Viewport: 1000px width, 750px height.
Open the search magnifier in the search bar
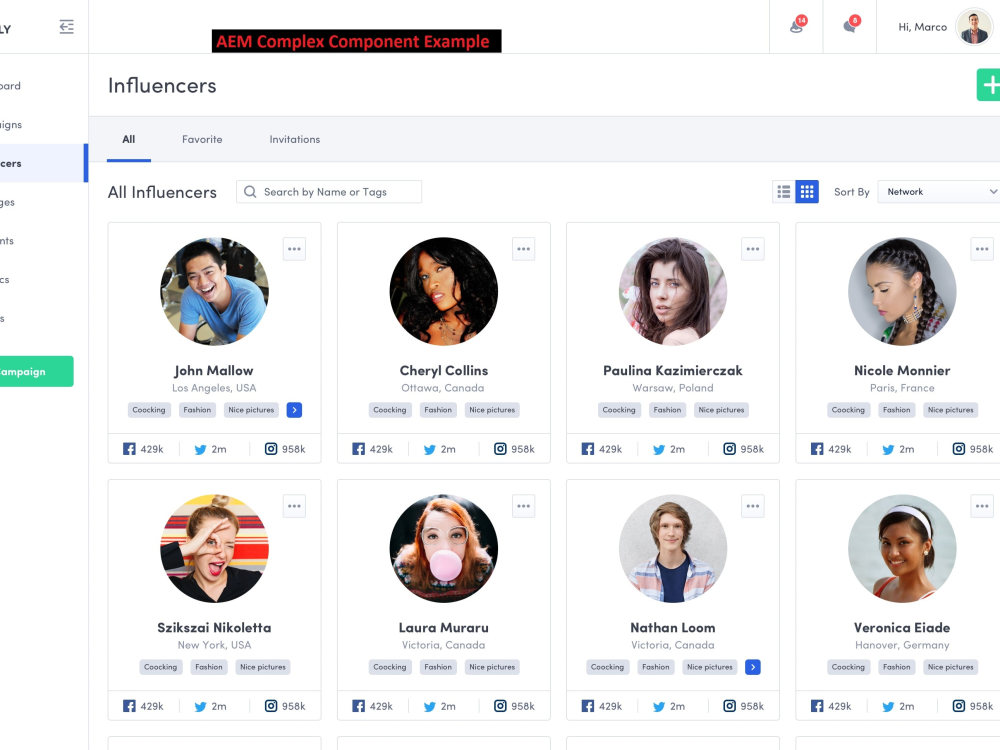[x=249, y=191]
